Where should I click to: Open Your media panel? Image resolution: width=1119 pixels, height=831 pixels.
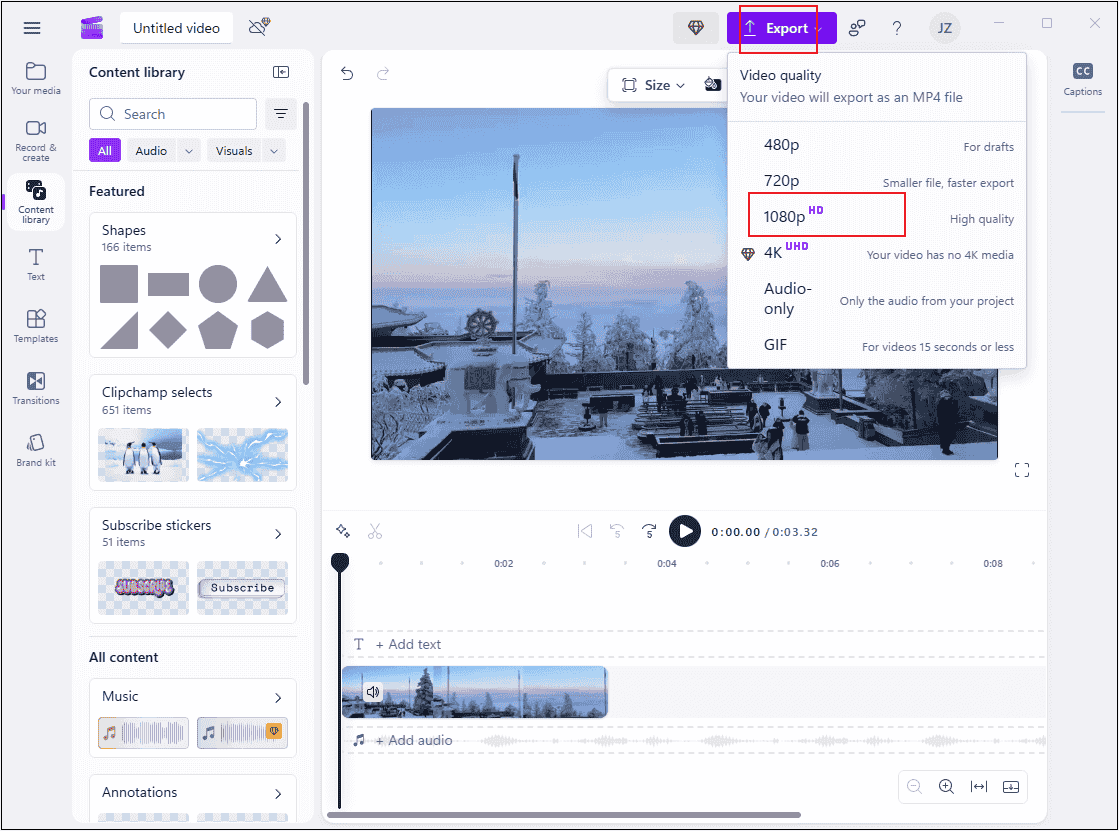(x=36, y=79)
